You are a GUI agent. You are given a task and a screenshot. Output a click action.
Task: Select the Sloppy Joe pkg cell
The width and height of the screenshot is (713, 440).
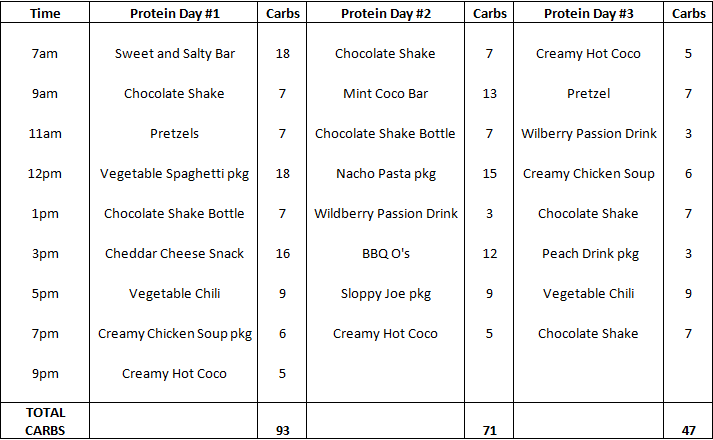click(385, 293)
